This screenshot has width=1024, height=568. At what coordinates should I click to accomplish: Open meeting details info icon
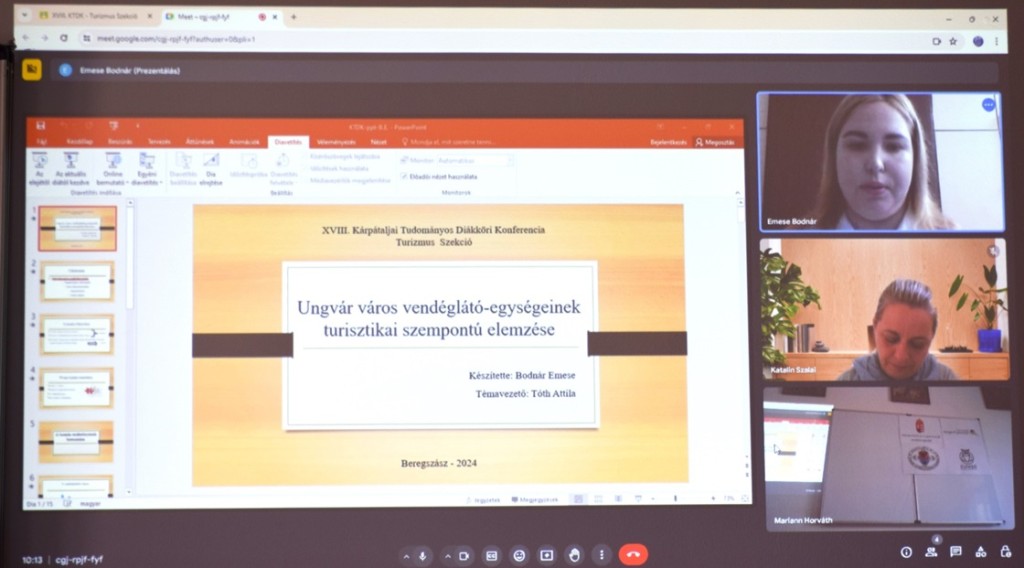point(906,551)
